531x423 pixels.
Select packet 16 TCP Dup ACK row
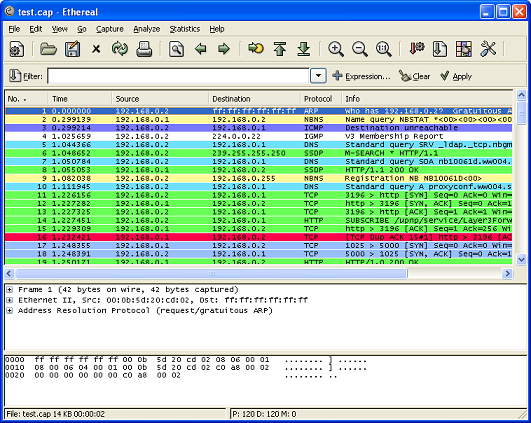259,237
